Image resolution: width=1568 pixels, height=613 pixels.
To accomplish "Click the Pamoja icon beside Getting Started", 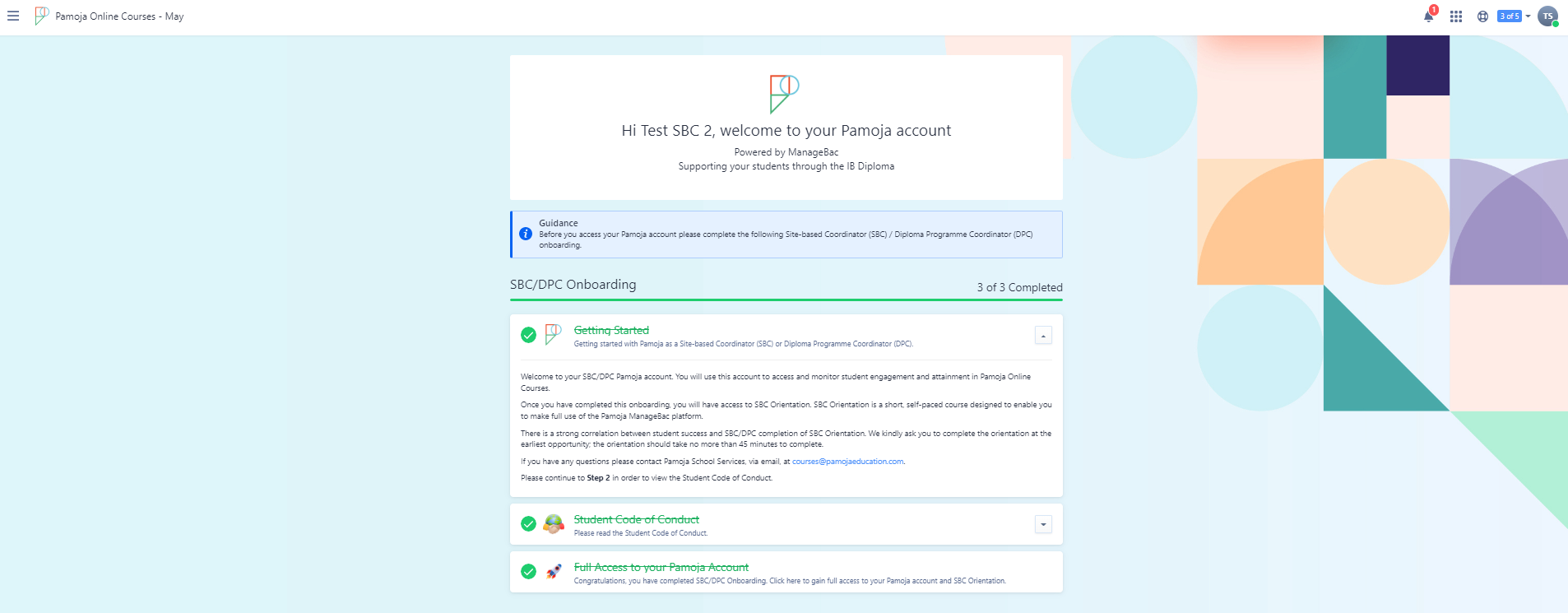I will (554, 334).
